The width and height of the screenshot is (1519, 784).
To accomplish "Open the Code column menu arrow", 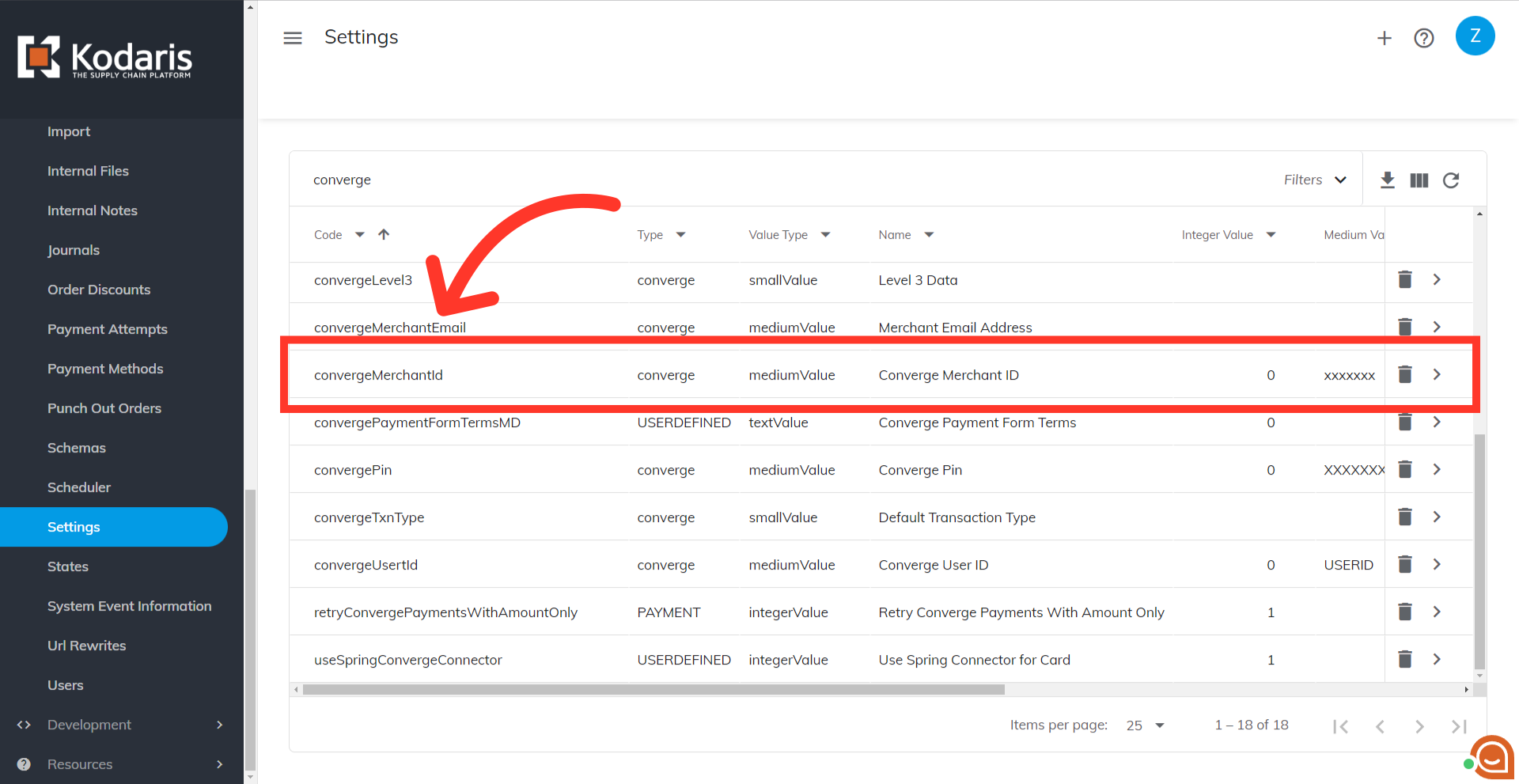I will [x=360, y=234].
